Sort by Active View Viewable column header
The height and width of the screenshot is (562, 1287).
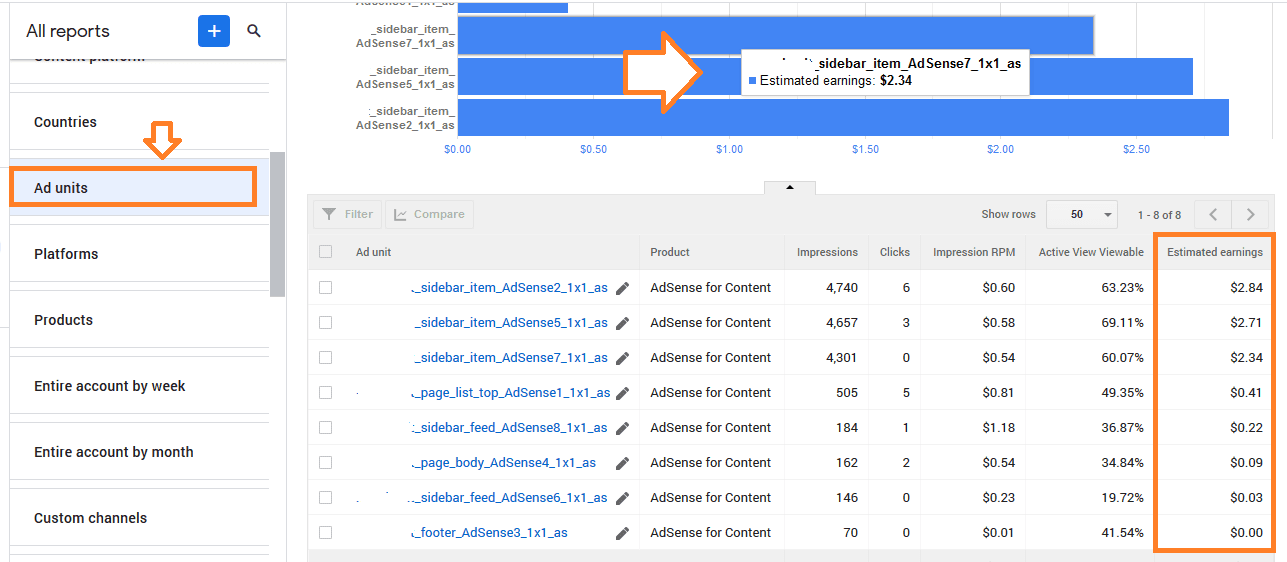1091,252
